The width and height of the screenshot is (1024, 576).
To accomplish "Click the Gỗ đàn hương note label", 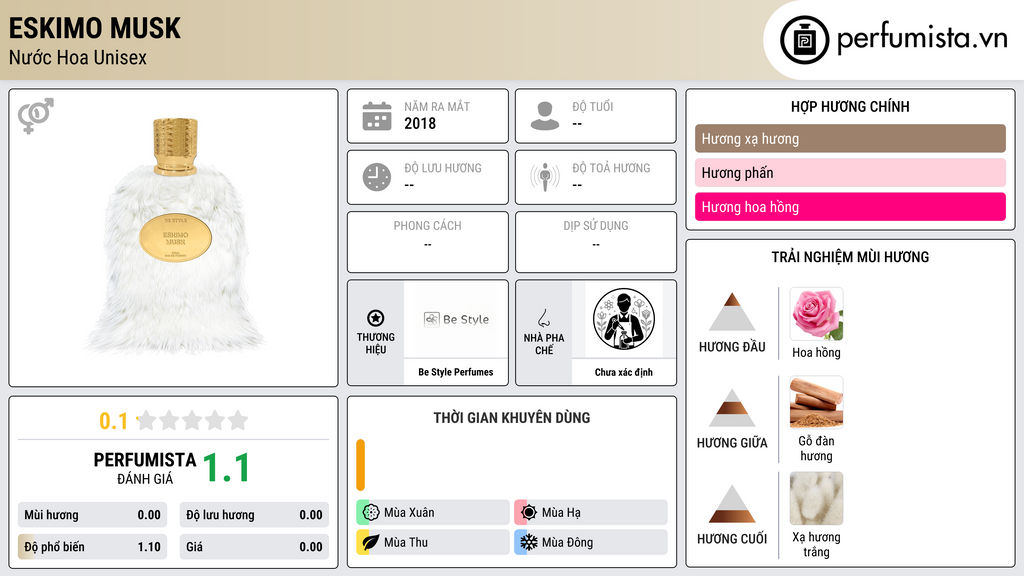I will (816, 448).
